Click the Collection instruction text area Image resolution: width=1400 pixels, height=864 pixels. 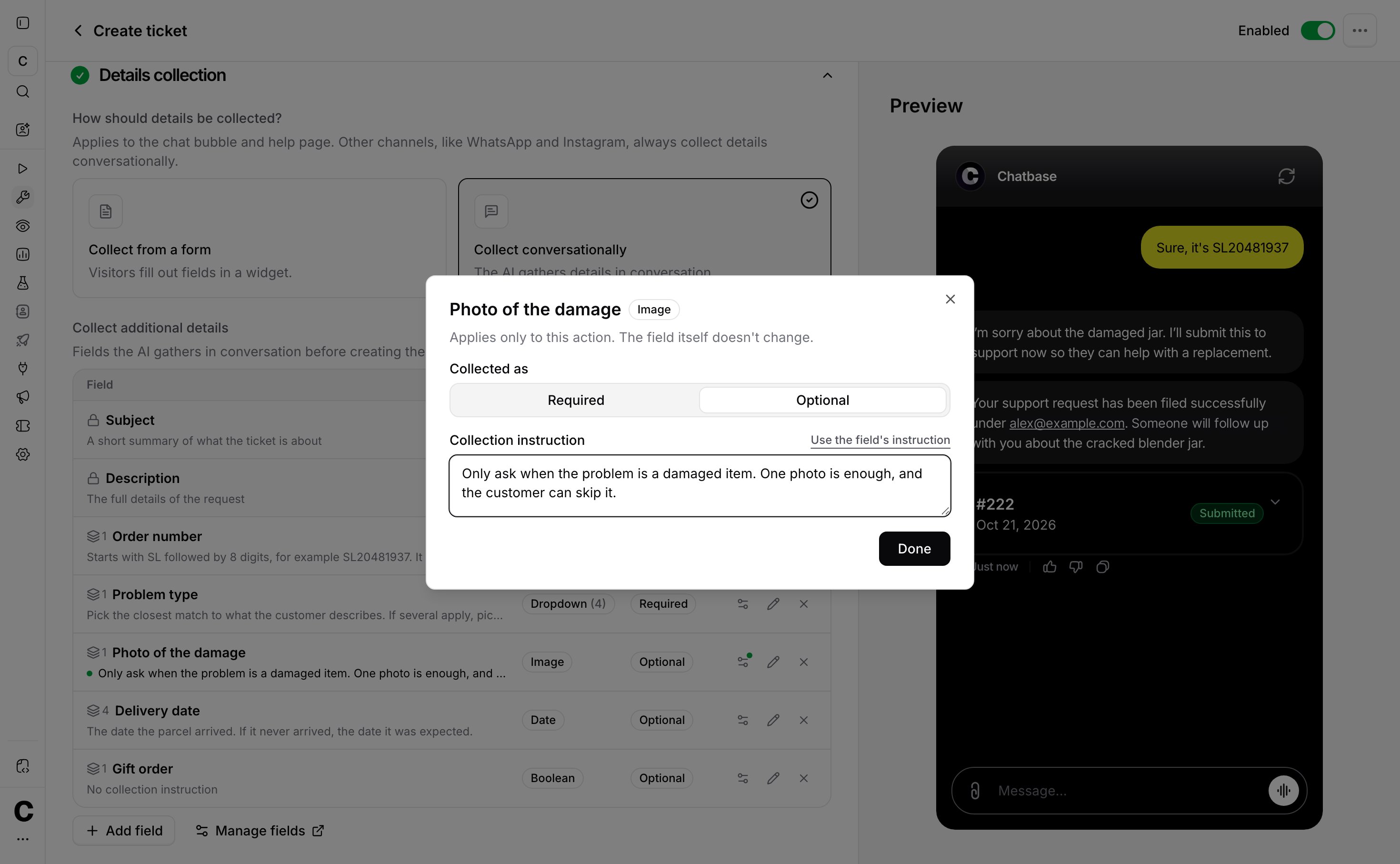coord(699,486)
